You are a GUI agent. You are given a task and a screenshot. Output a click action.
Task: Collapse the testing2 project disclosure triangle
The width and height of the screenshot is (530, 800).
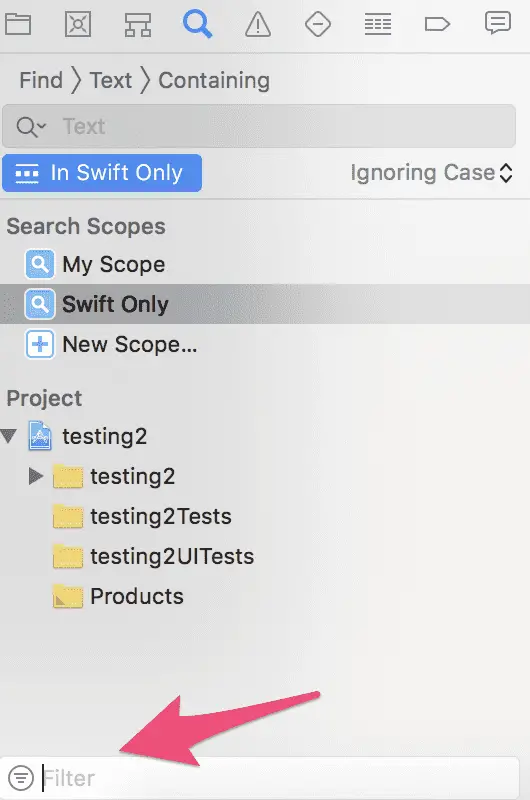(x=9, y=436)
